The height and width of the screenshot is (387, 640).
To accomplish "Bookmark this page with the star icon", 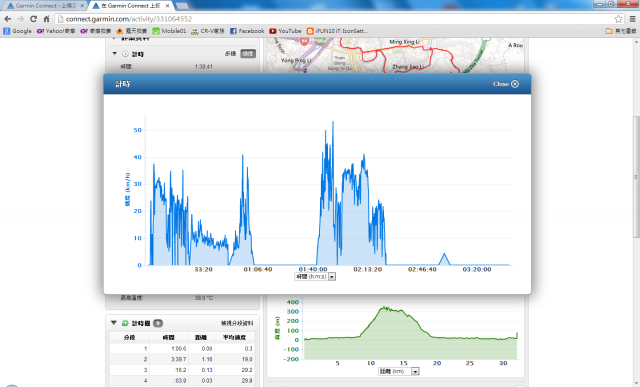I will coord(618,19).
